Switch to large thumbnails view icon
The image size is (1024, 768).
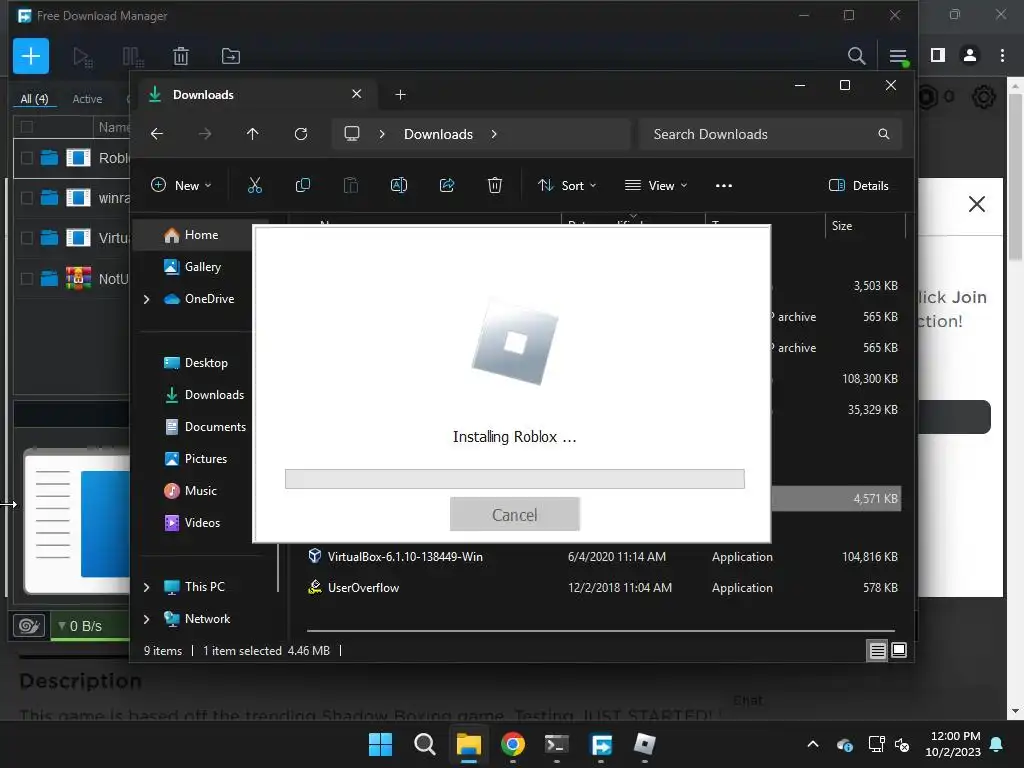(899, 650)
